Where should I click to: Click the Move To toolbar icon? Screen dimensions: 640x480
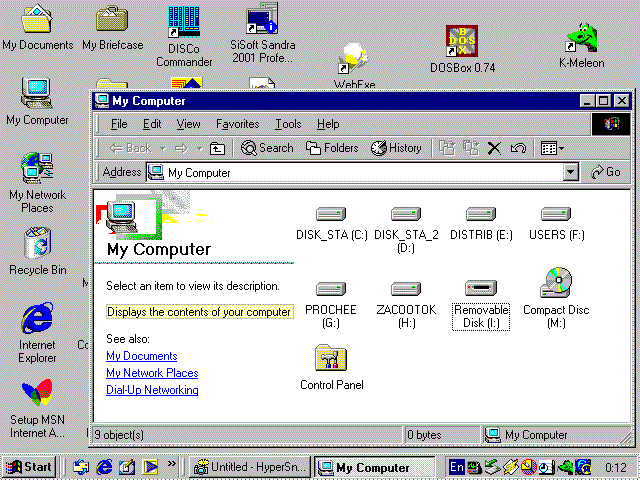coord(447,148)
